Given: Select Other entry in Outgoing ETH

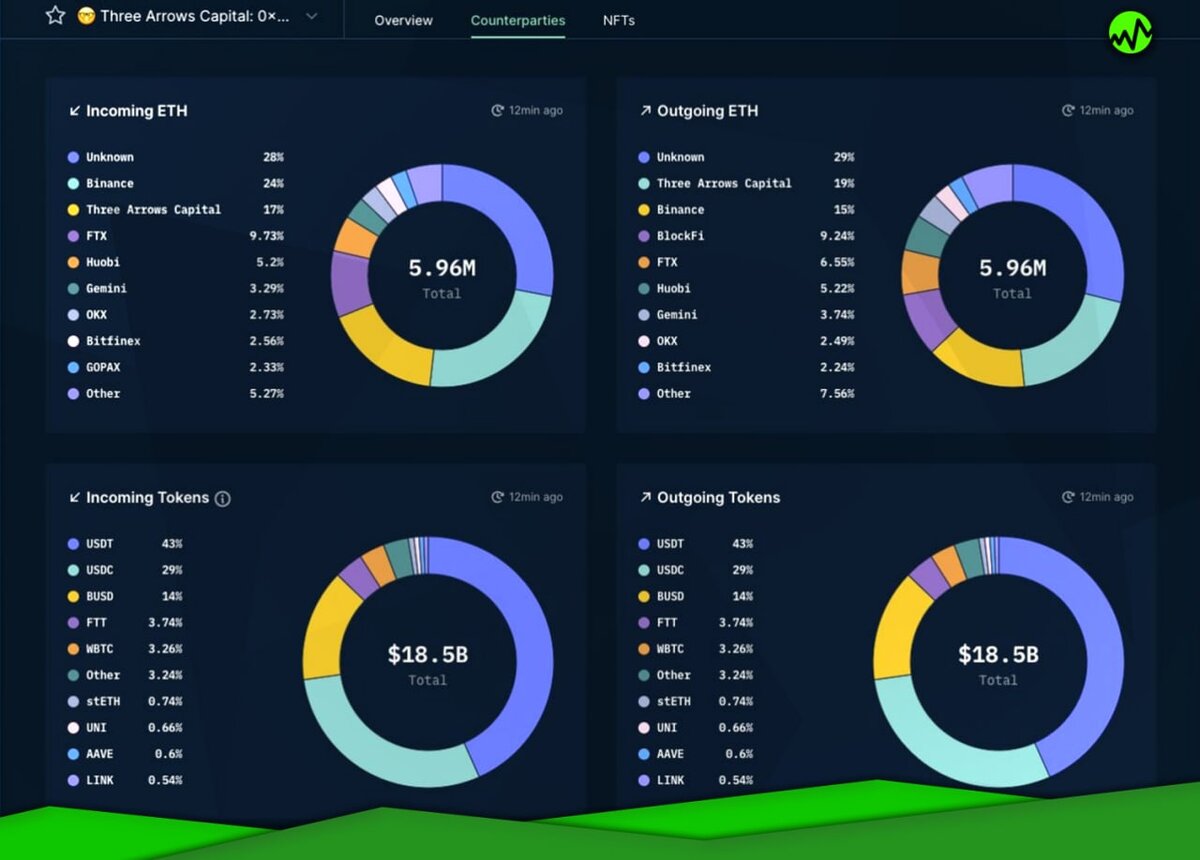Looking at the screenshot, I should tap(746, 393).
